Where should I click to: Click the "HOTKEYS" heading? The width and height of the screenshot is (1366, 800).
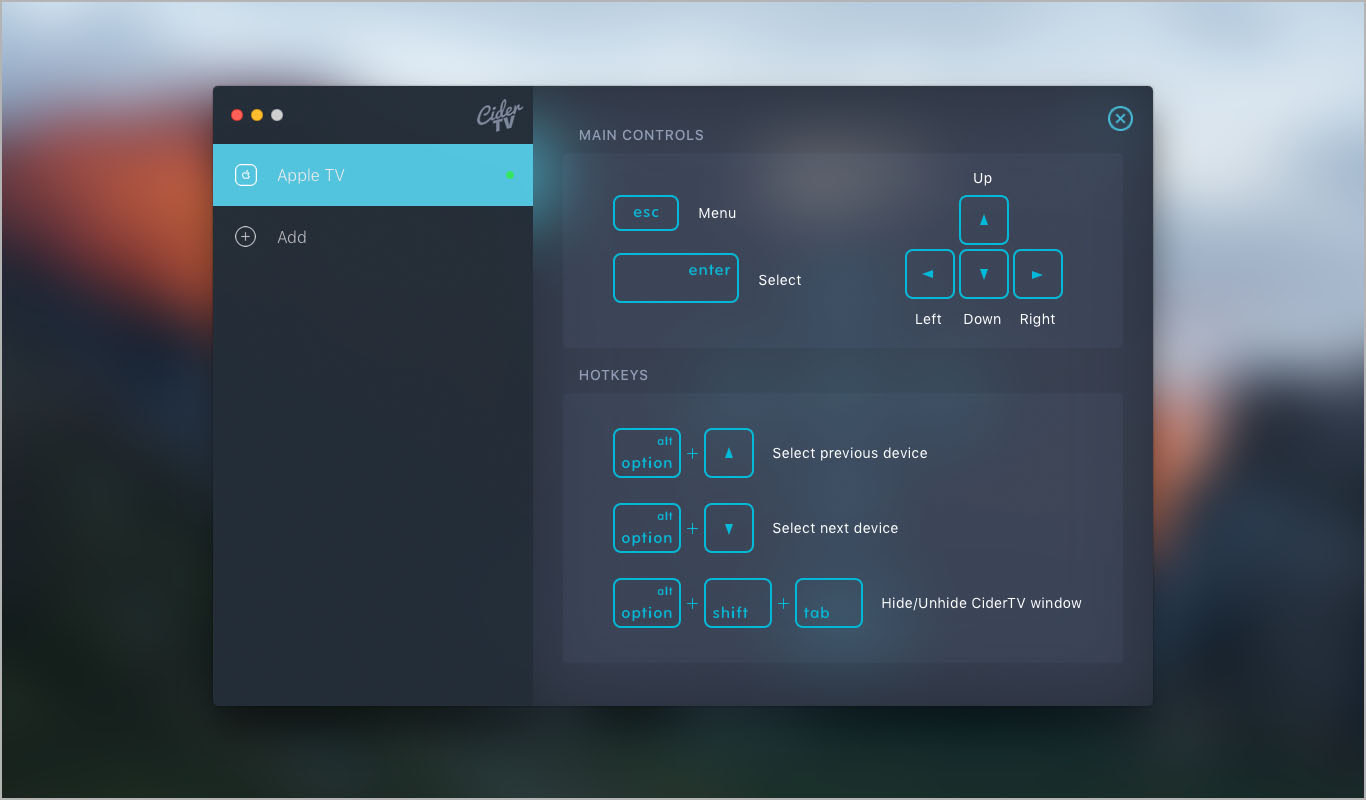(614, 375)
